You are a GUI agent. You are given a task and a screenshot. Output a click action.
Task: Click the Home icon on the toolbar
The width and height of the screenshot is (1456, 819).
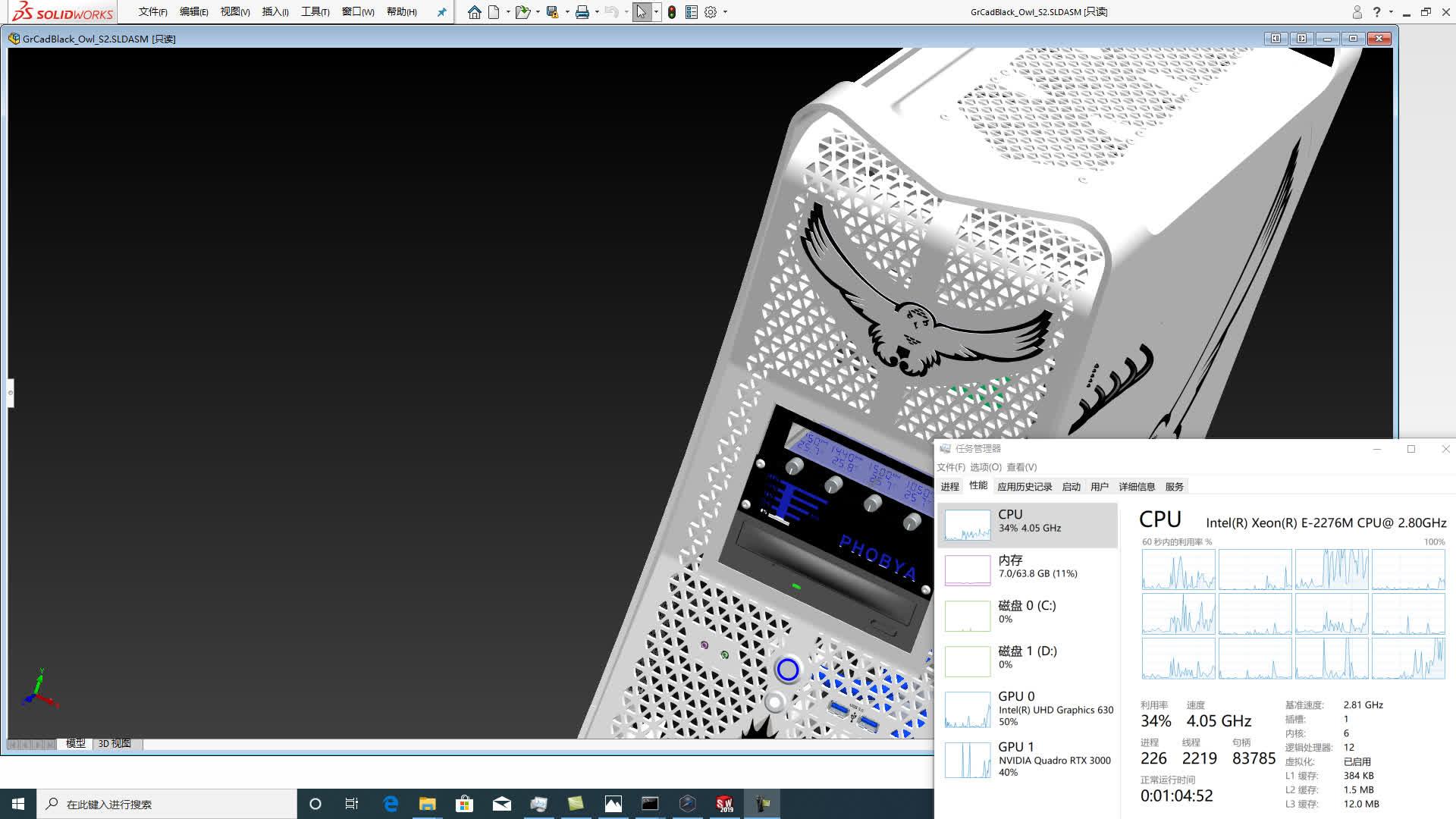(475, 11)
